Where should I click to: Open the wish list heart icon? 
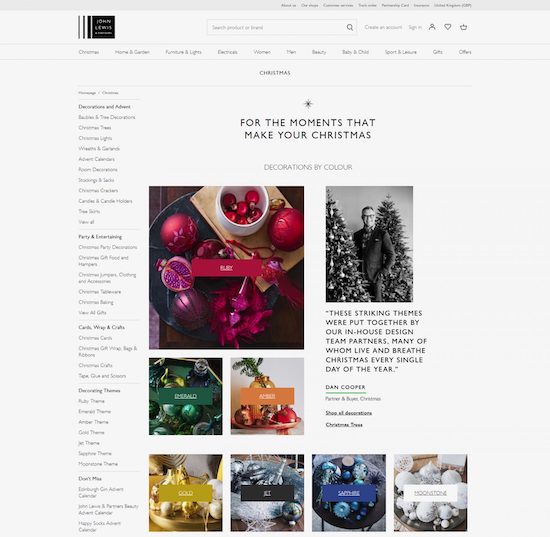tap(448, 27)
